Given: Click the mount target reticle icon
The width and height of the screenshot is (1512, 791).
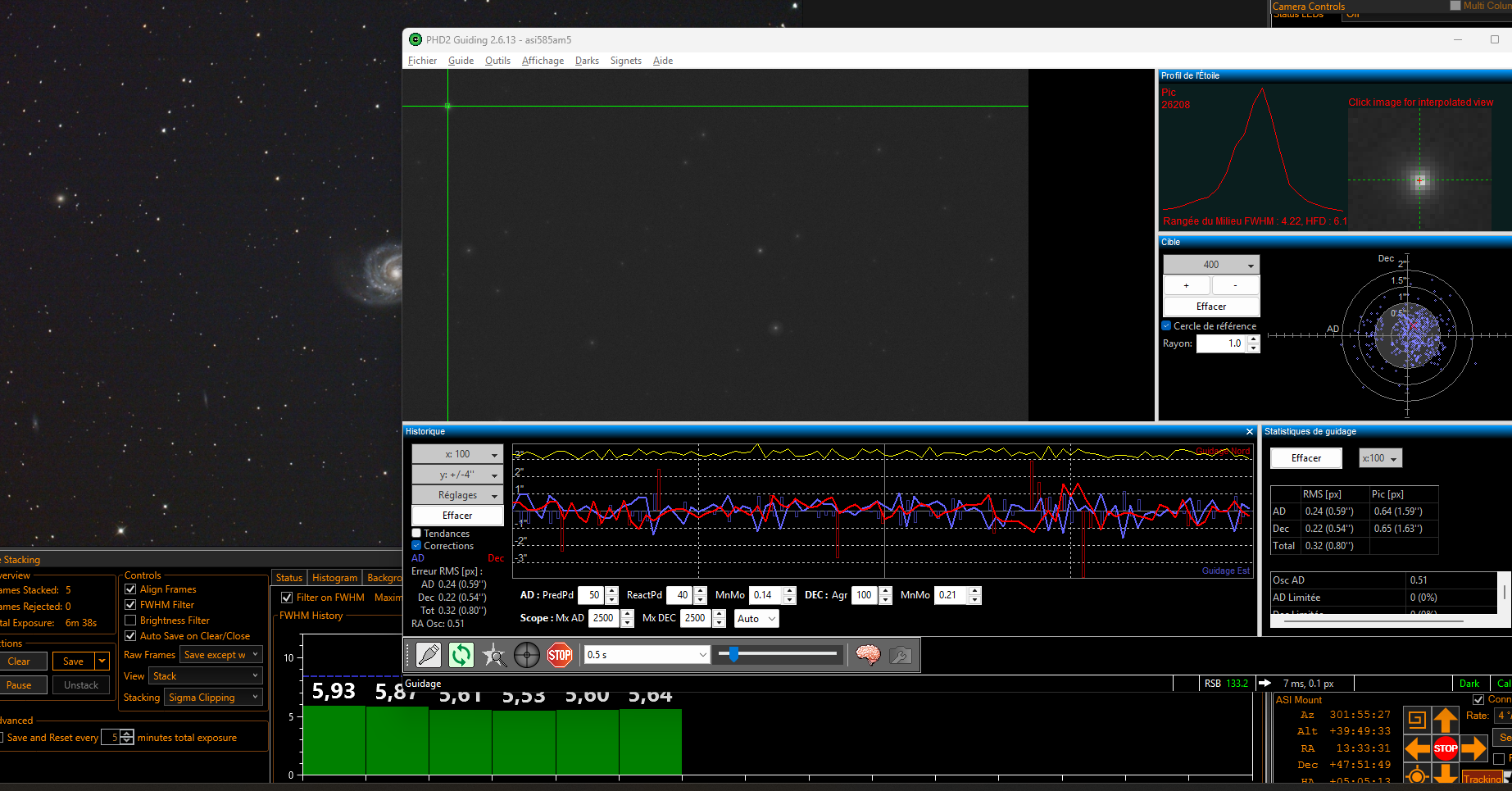Looking at the screenshot, I should coord(1417,775).
